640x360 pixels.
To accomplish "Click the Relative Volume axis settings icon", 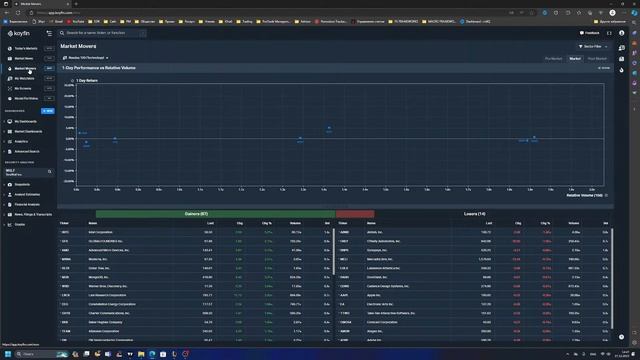I will click(606, 196).
